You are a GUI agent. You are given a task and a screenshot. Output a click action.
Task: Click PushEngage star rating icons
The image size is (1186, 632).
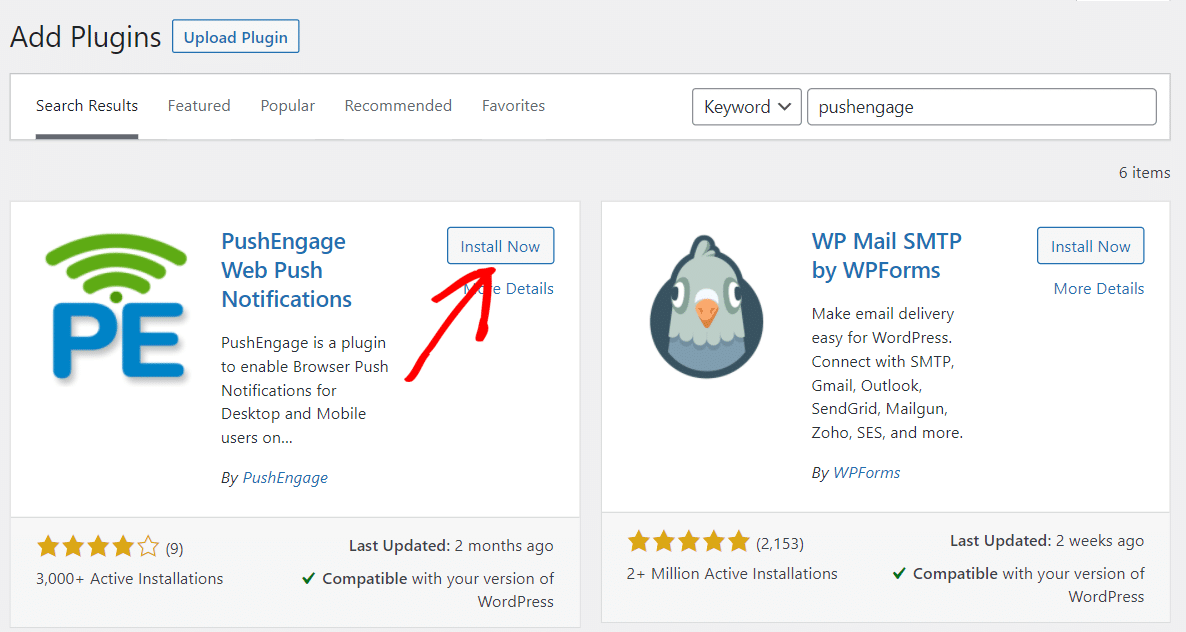(98, 547)
